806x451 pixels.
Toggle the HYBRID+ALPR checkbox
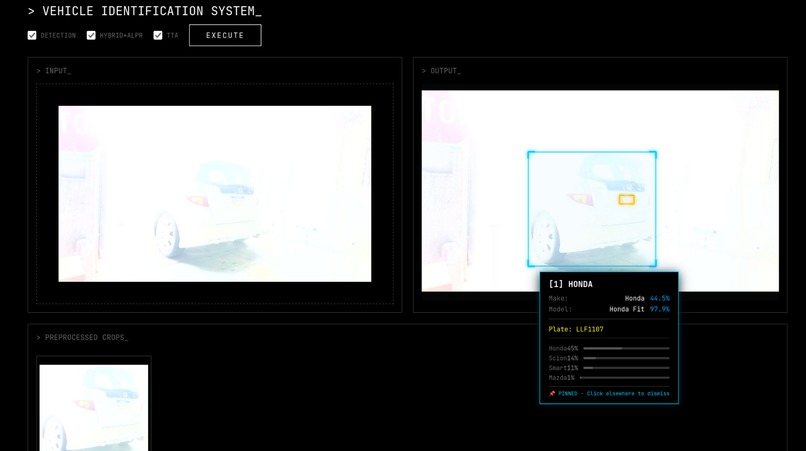point(91,35)
